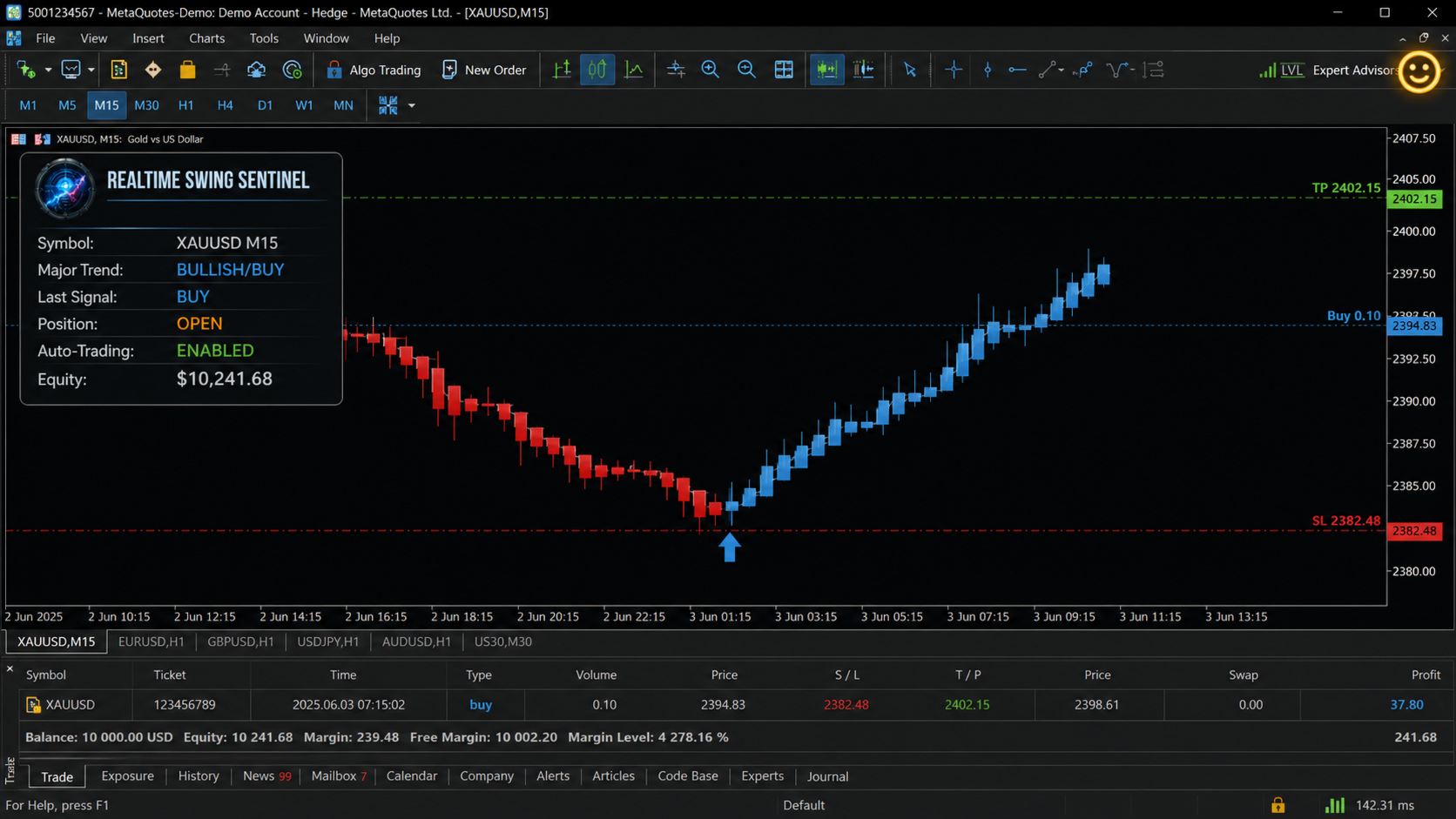Screen dimensions: 1456x819
Task: Click the New Order button
Action: (484, 70)
